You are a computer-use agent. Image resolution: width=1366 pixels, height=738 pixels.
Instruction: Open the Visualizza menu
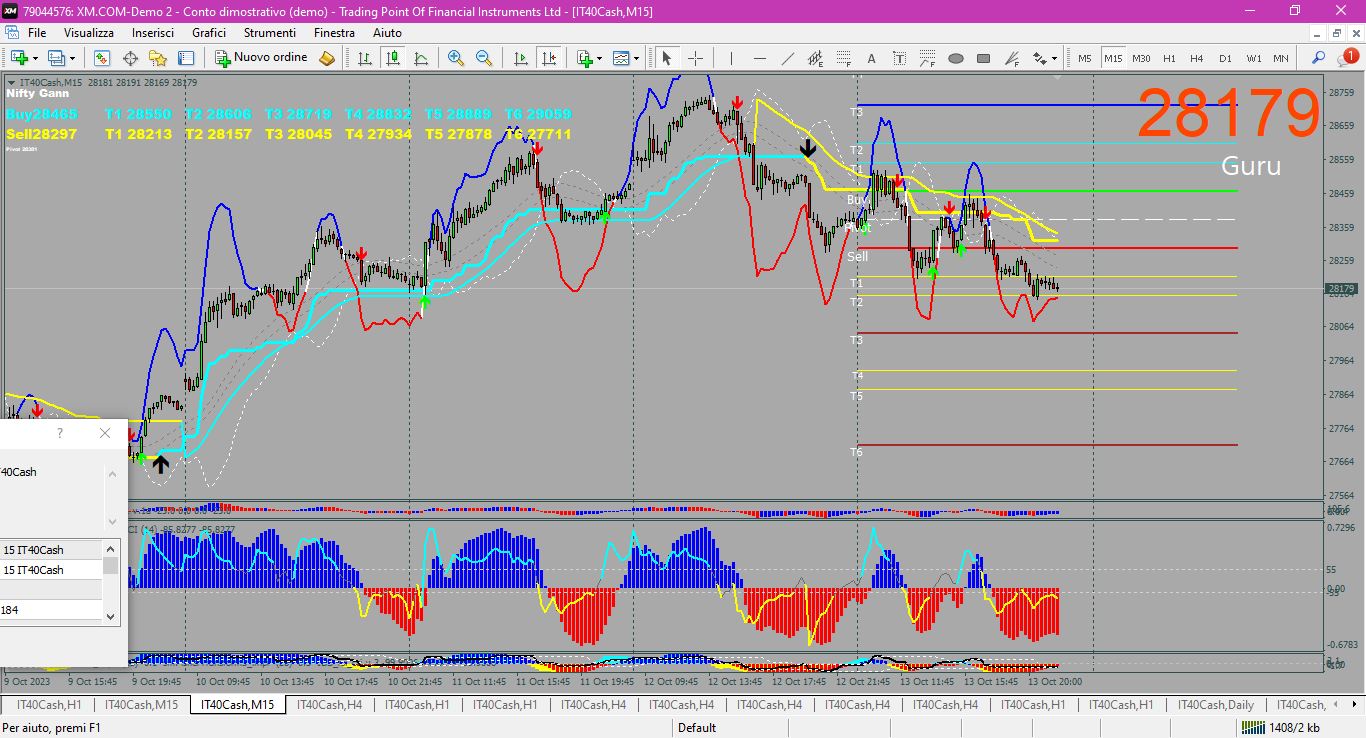pyautogui.click(x=90, y=32)
